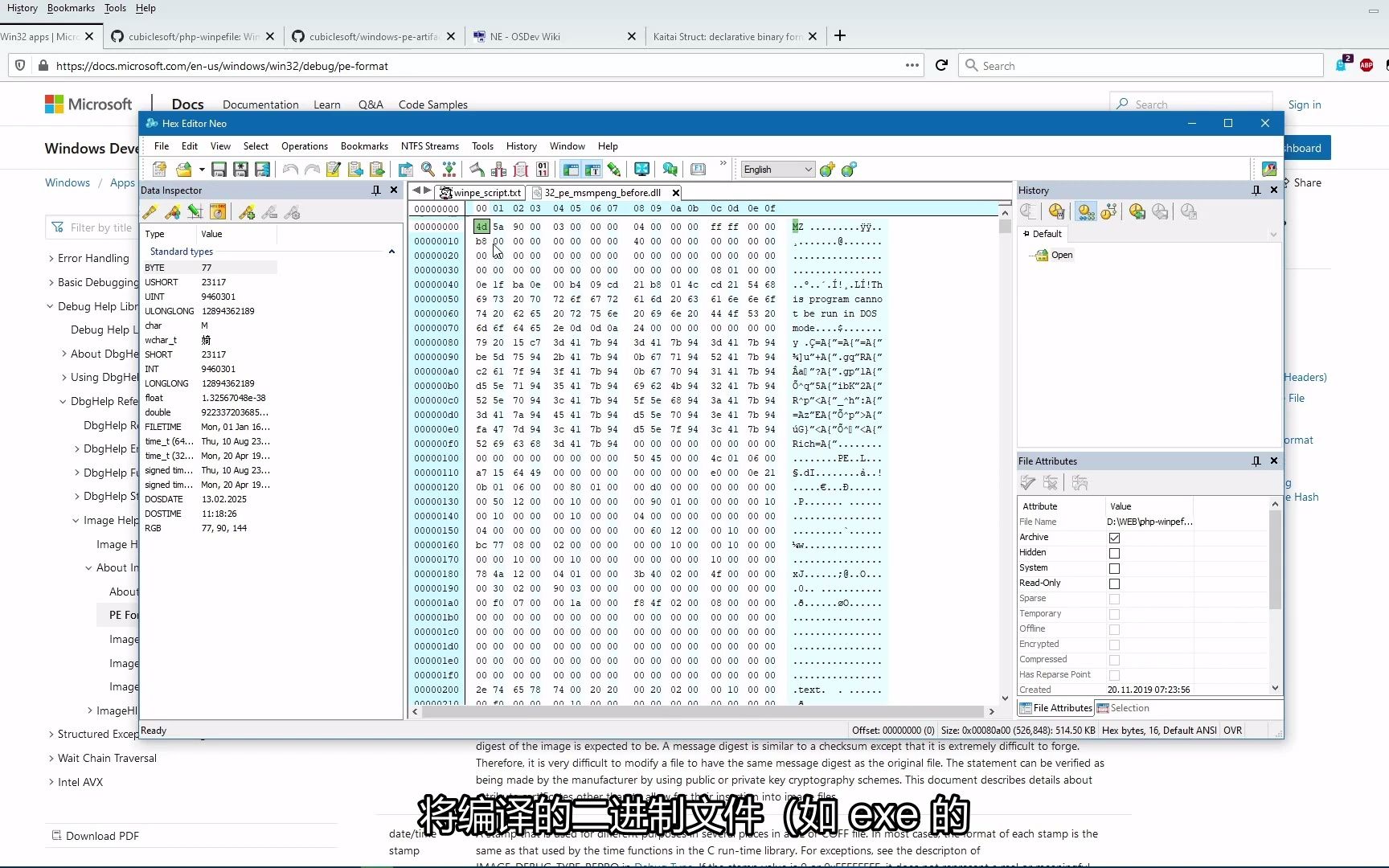Switch to the winpe_script.txt tab

[x=481, y=193]
